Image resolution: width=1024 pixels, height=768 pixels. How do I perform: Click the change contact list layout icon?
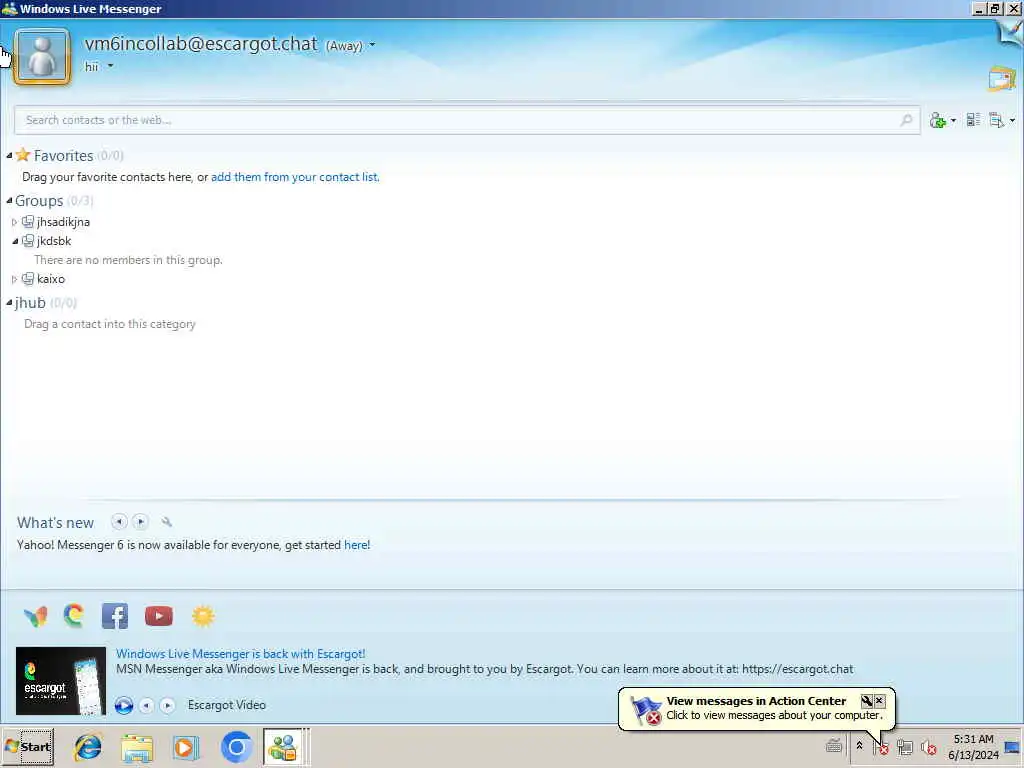click(973, 120)
